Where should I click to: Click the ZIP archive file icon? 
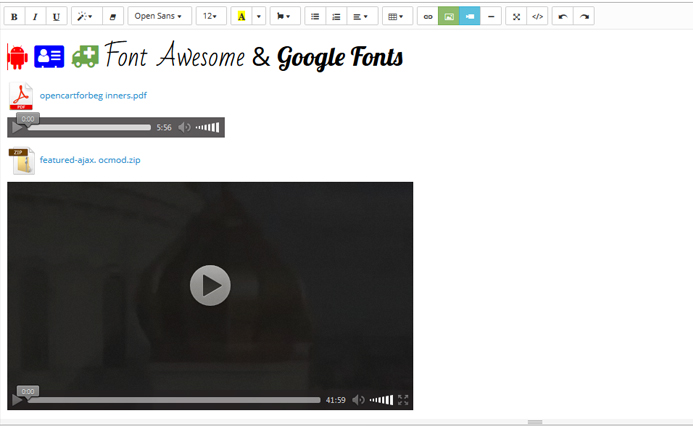[22, 160]
